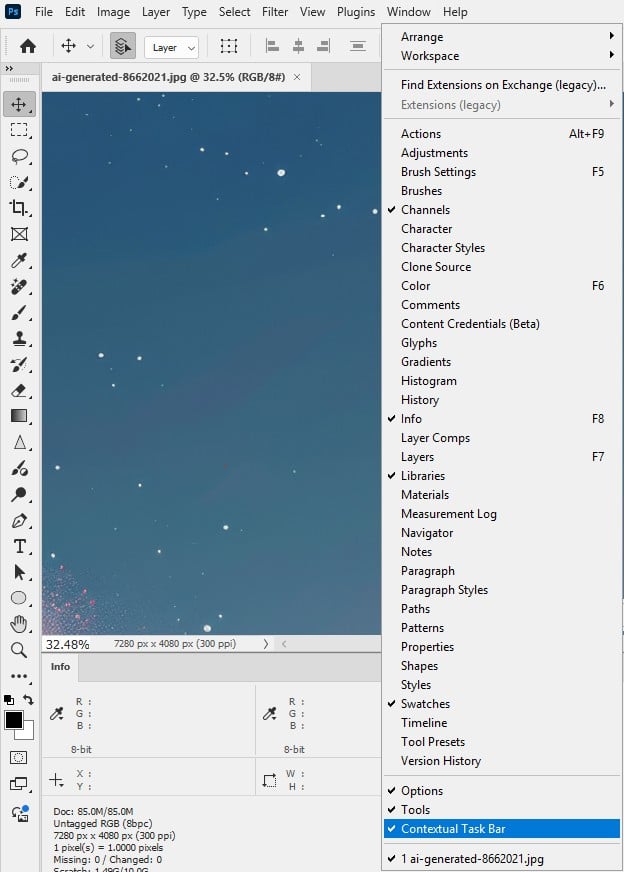Select the Brush tool
The width and height of the screenshot is (624, 872).
(19, 313)
